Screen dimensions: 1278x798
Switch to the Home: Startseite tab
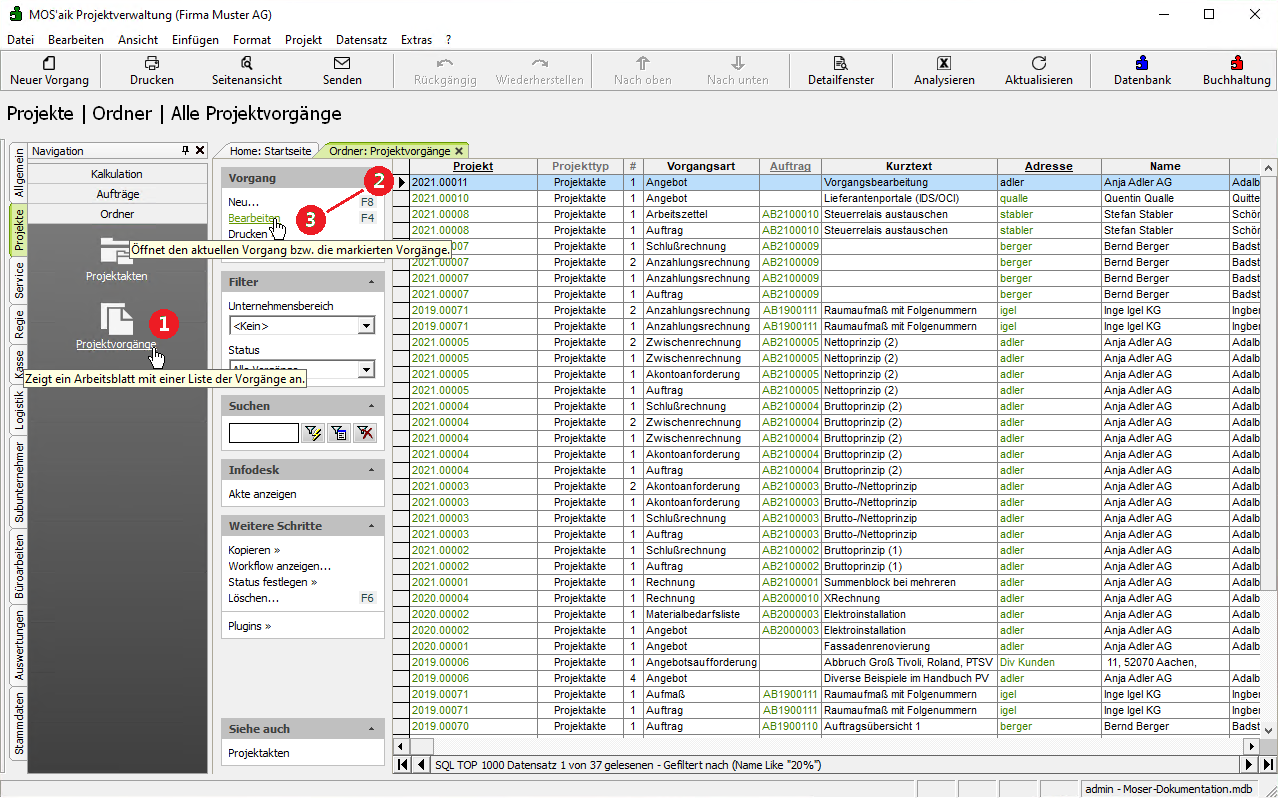tap(270, 151)
